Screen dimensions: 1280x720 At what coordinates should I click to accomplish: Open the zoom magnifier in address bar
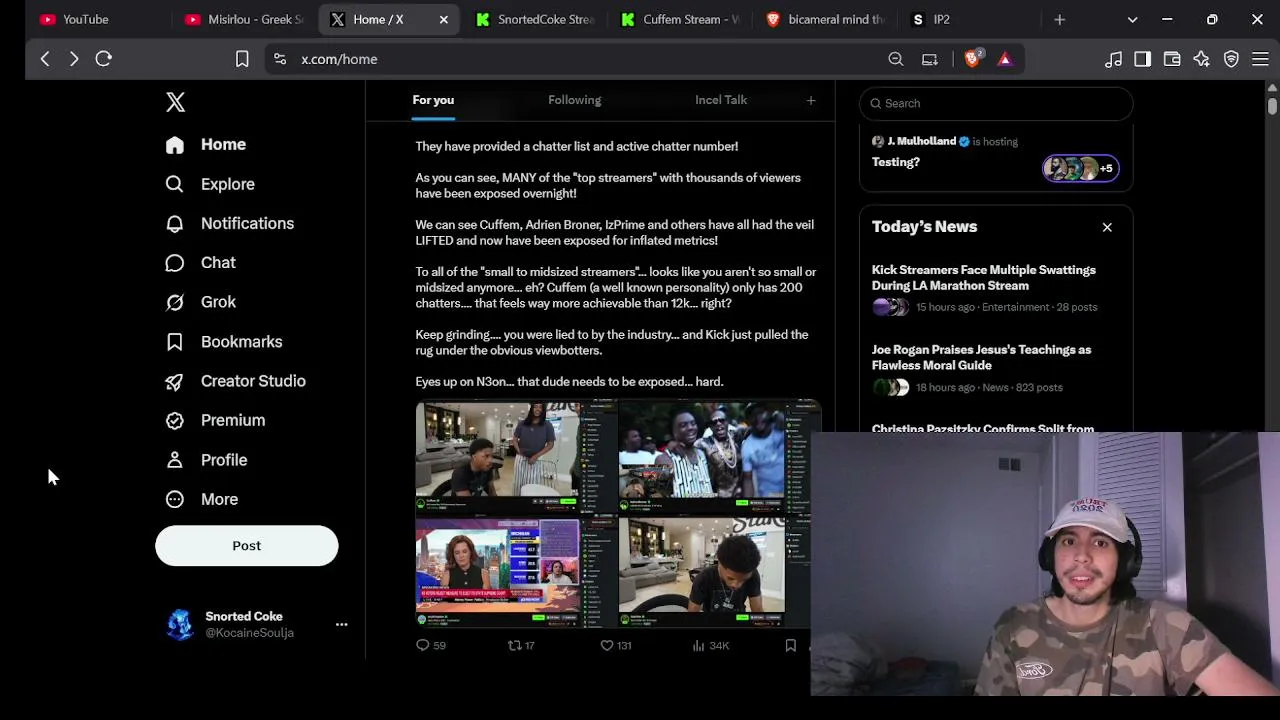pyautogui.click(x=896, y=59)
